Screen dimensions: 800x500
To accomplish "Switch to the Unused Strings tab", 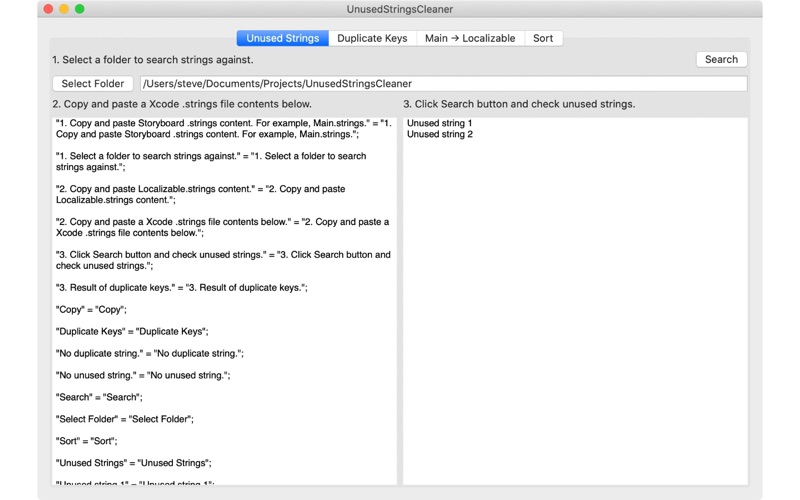I will [282, 38].
